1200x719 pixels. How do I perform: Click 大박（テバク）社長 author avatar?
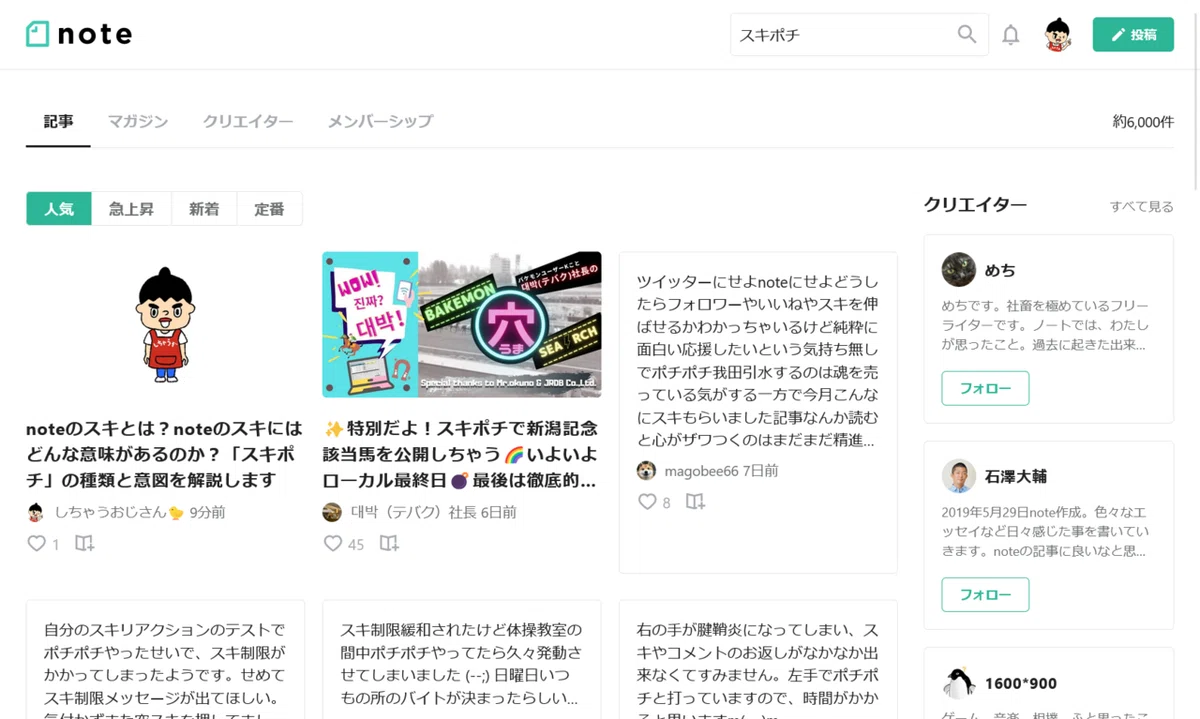[x=332, y=512]
